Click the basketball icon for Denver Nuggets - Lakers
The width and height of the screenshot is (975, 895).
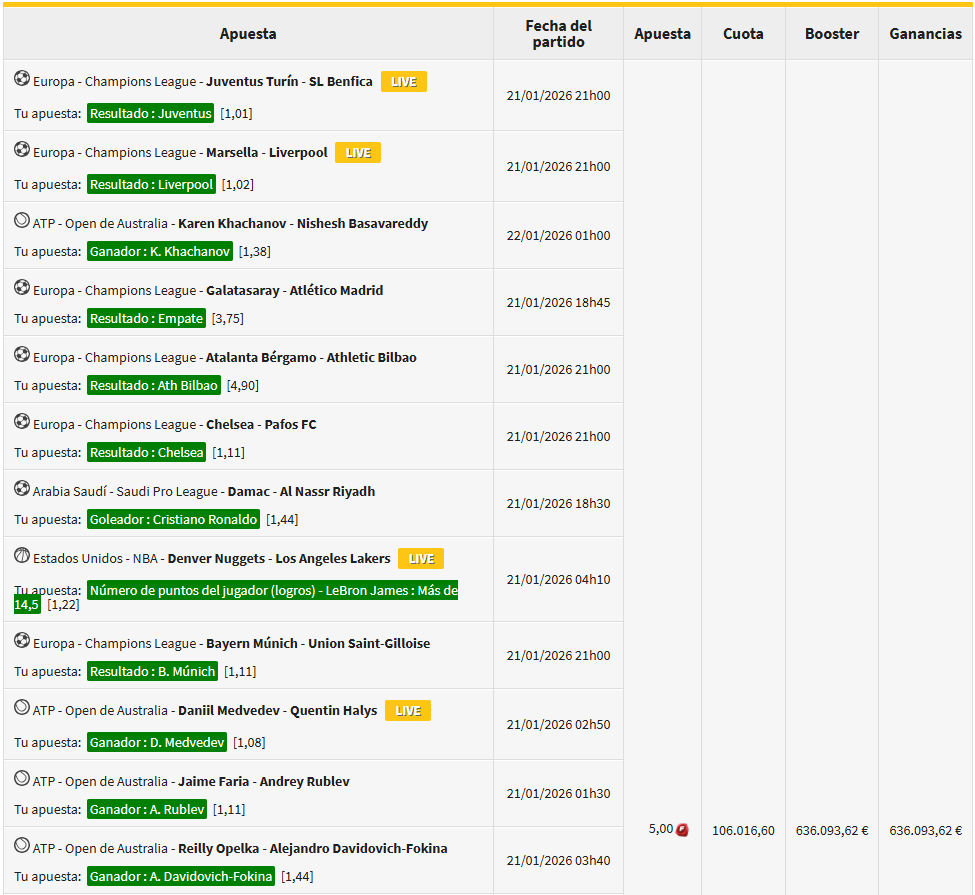click(x=22, y=556)
